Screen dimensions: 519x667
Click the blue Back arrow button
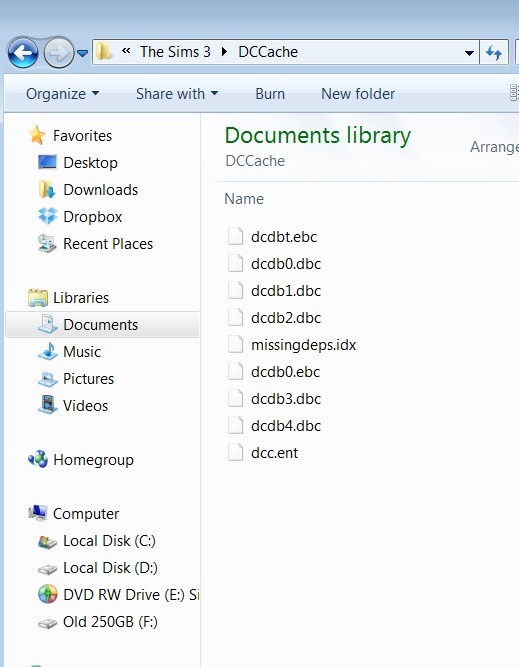tap(23, 53)
